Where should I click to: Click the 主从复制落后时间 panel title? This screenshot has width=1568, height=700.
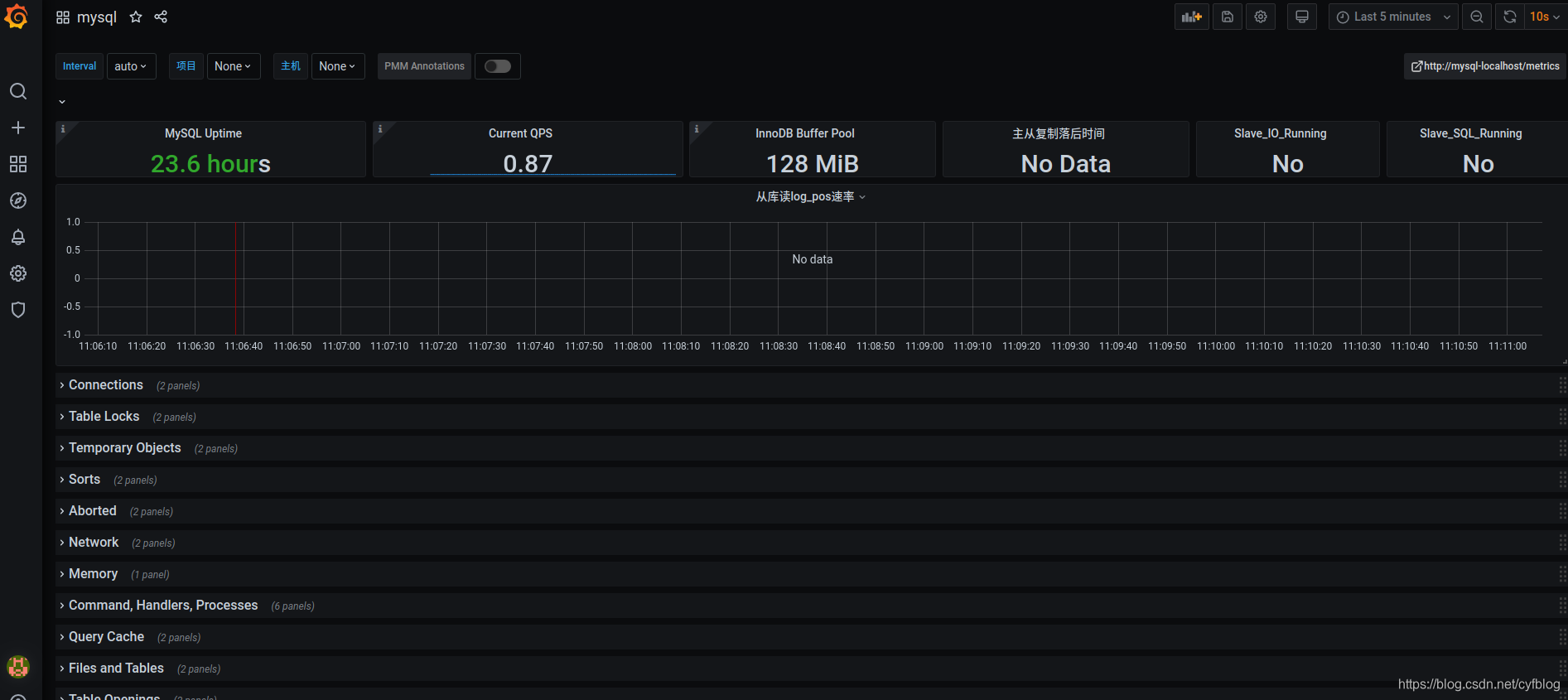[1059, 133]
